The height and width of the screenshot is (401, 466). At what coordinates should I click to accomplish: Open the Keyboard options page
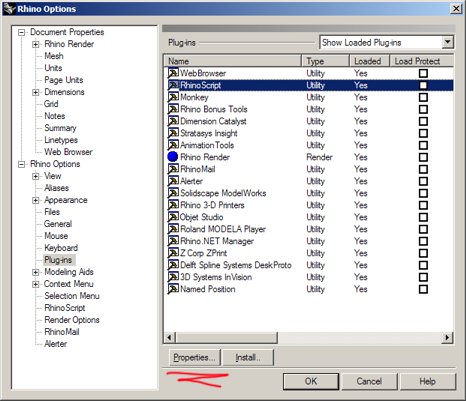tap(61, 248)
